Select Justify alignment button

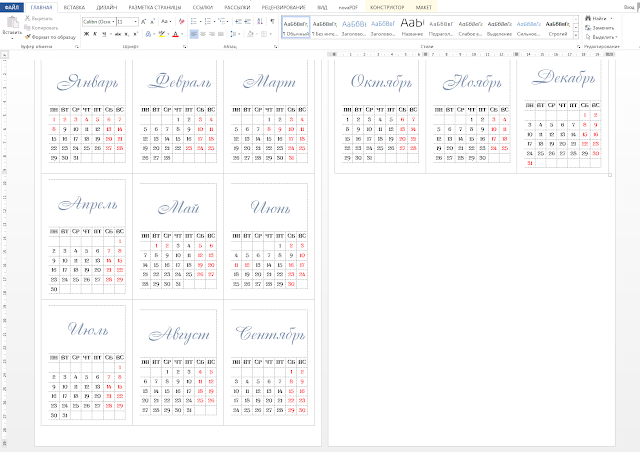click(x=221, y=34)
